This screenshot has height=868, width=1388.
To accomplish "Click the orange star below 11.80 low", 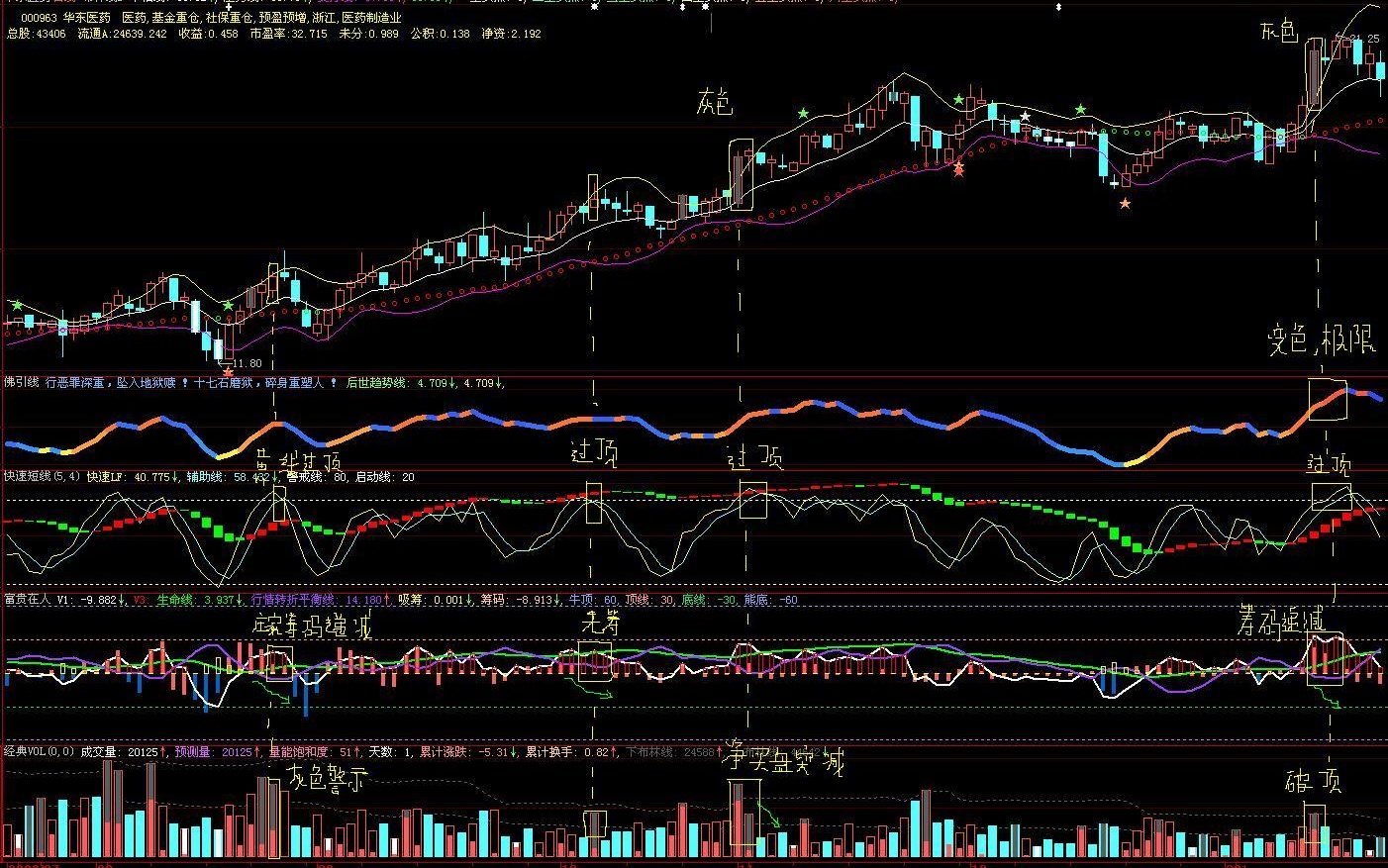I will 228,373.
